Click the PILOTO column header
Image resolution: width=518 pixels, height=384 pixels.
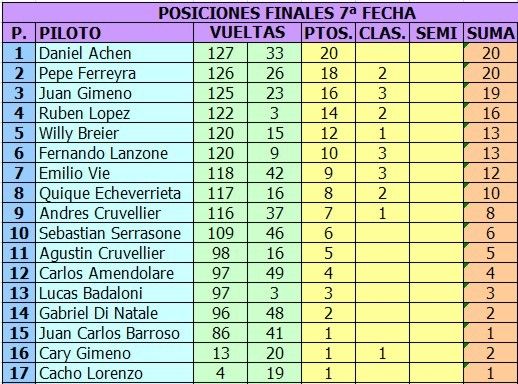click(x=114, y=33)
